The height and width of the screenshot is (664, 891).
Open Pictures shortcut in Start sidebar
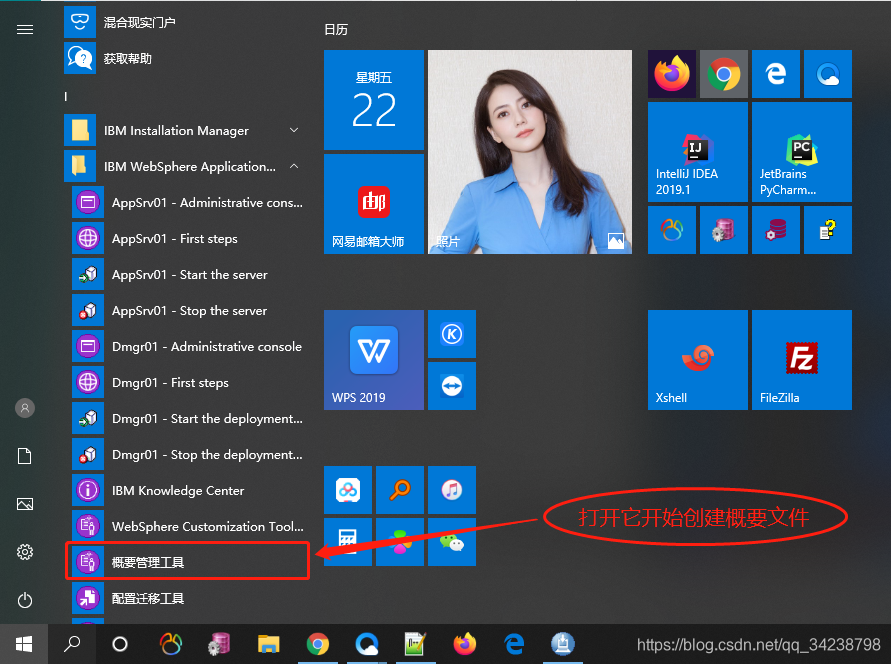pyautogui.click(x=24, y=504)
